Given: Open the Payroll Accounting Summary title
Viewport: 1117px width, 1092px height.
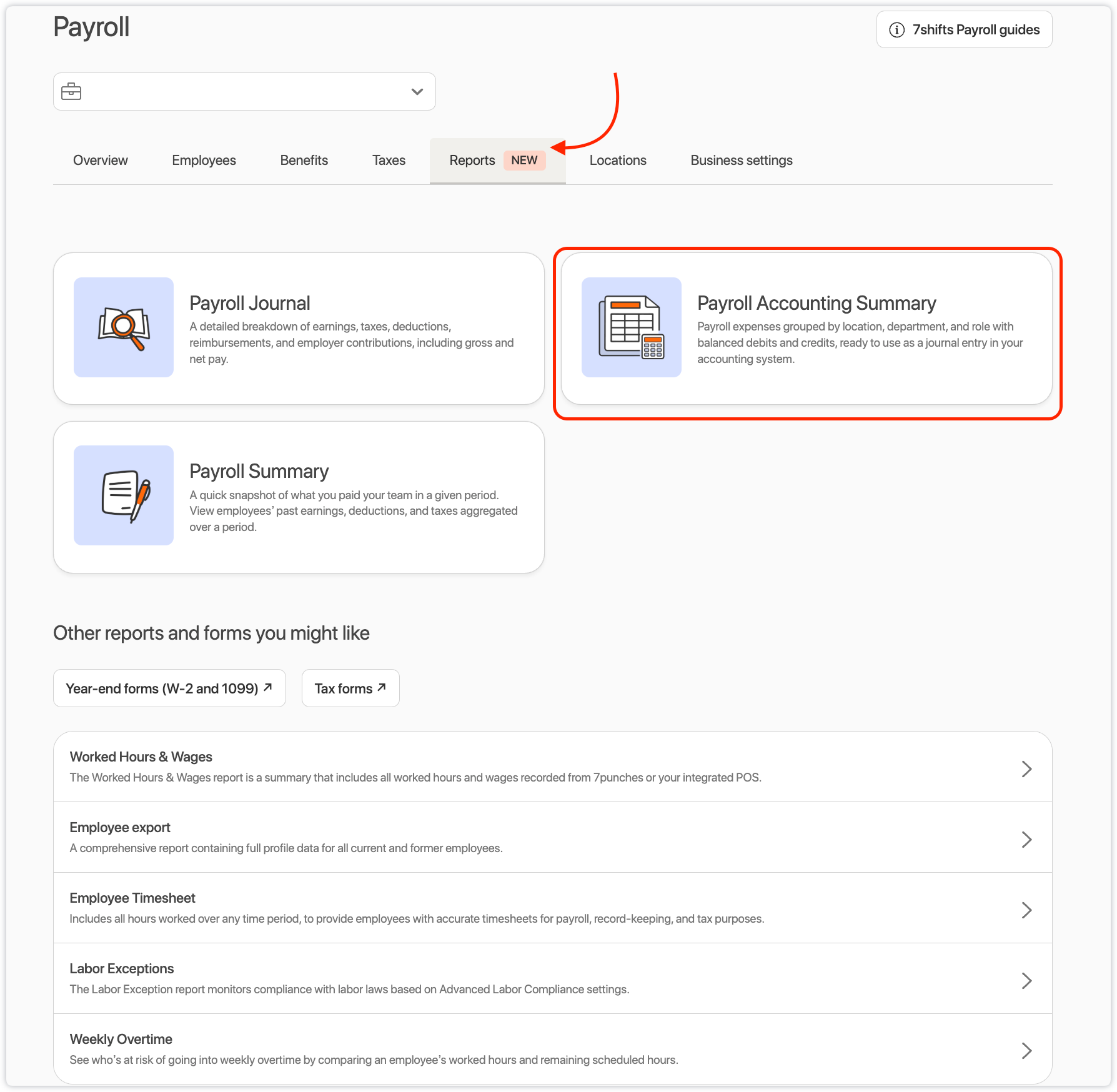Looking at the screenshot, I should [816, 304].
